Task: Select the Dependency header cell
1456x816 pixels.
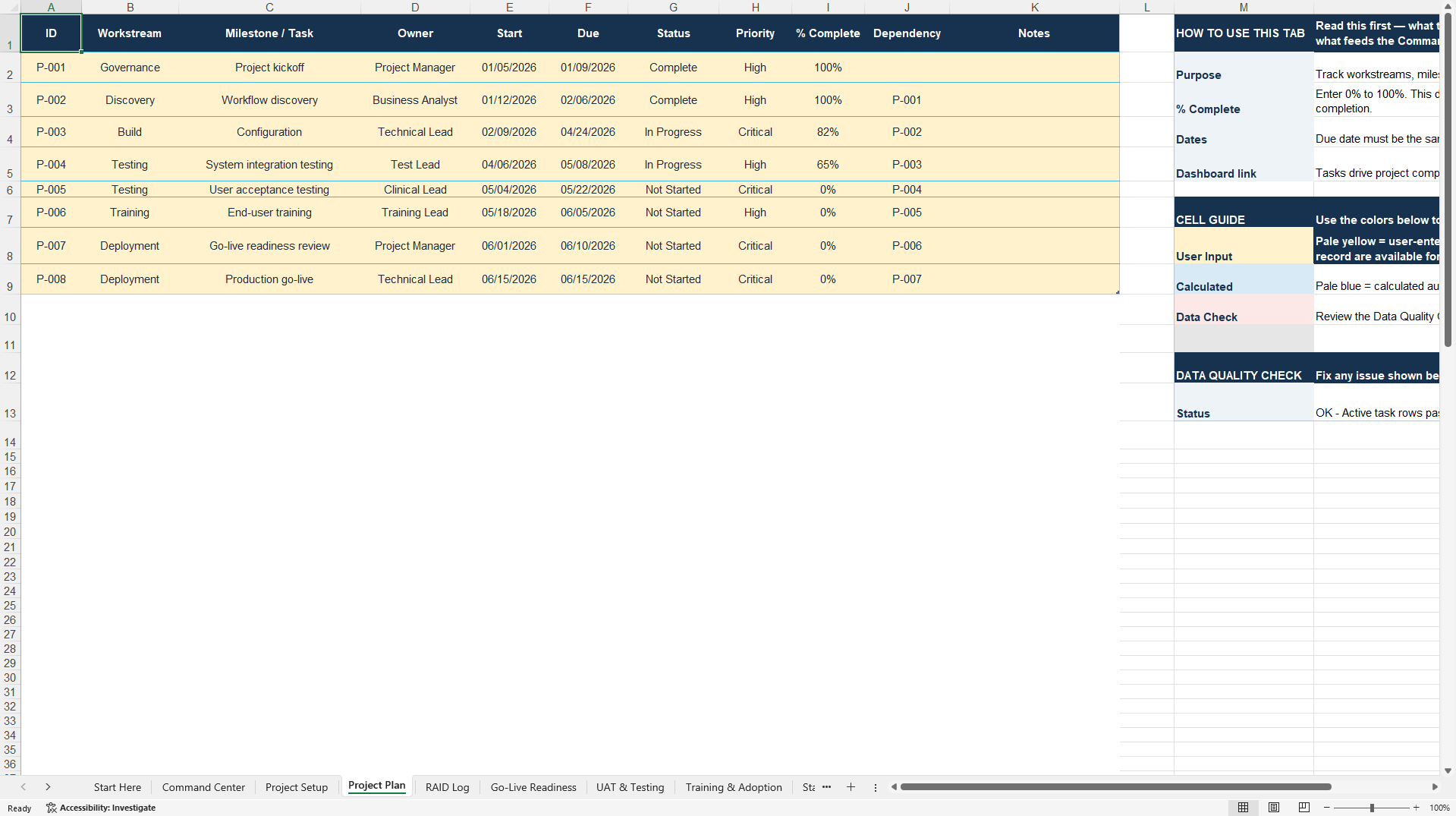Action: (907, 33)
